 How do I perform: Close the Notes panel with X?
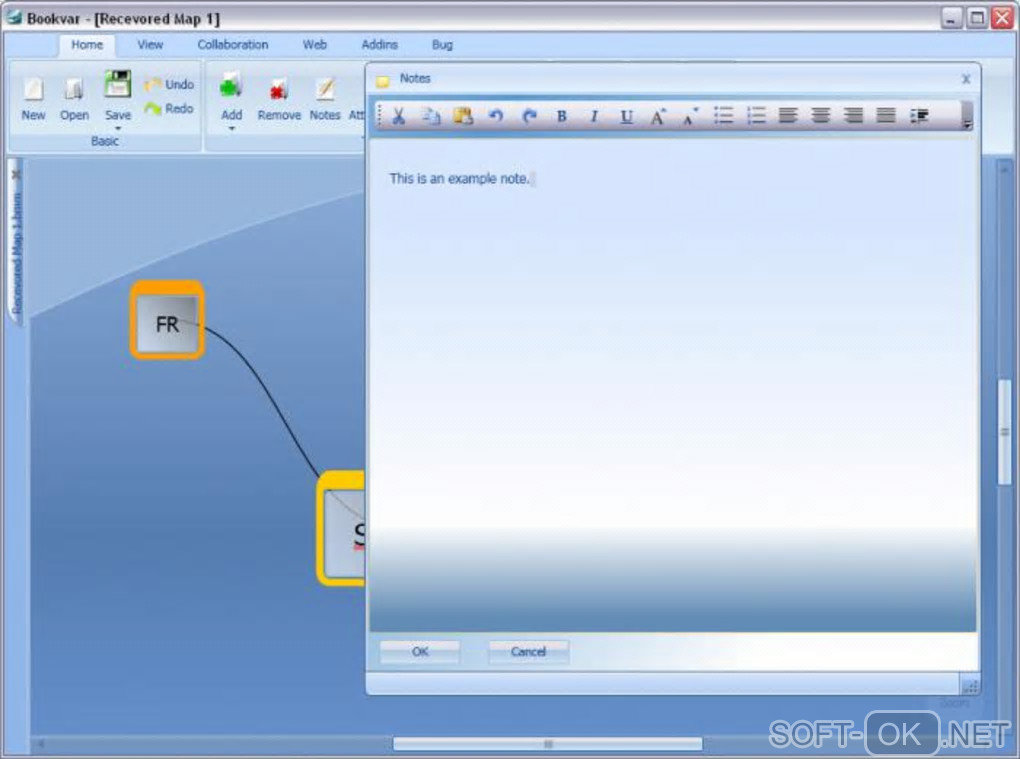(x=966, y=79)
